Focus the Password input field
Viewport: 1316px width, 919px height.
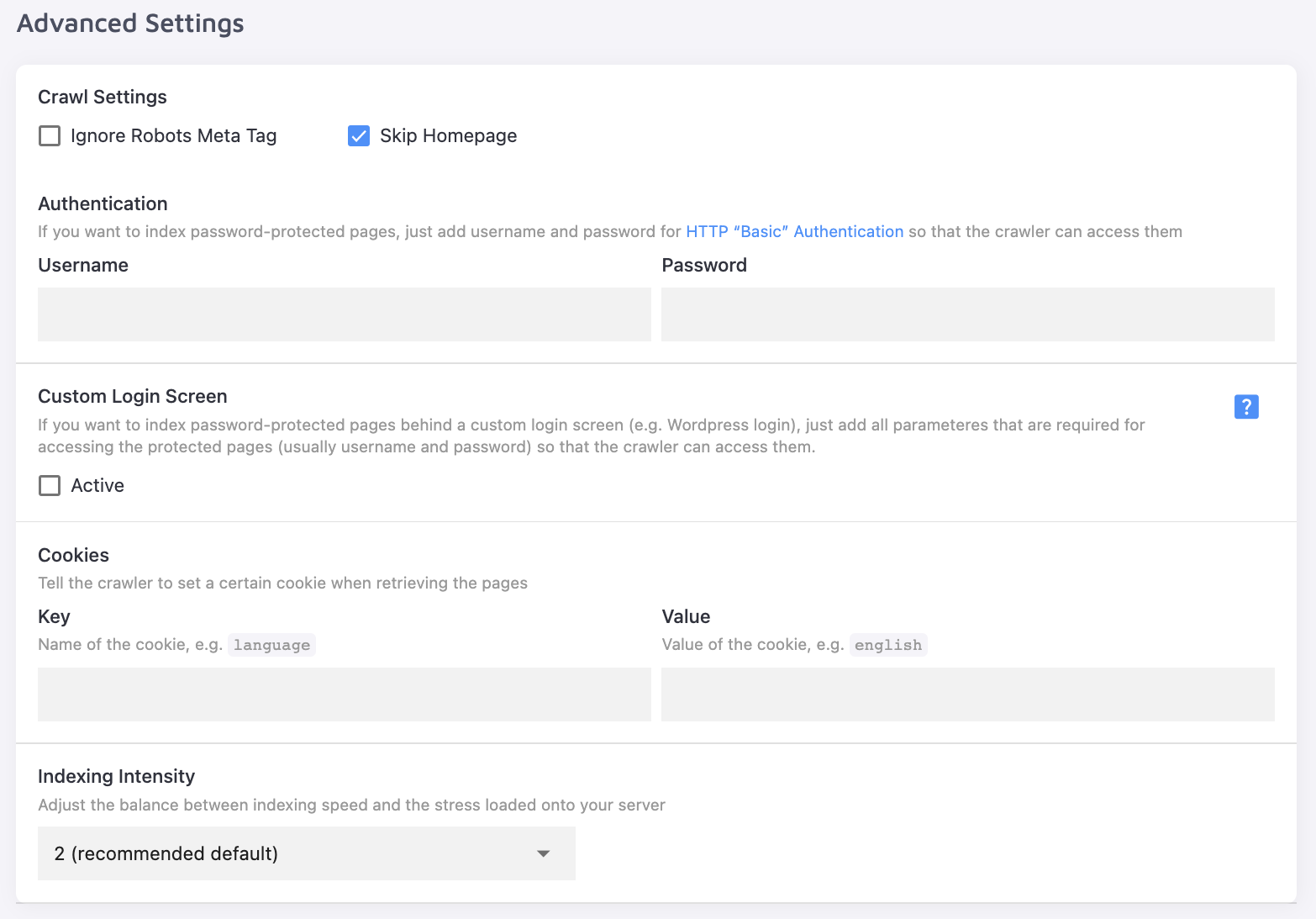click(x=967, y=314)
